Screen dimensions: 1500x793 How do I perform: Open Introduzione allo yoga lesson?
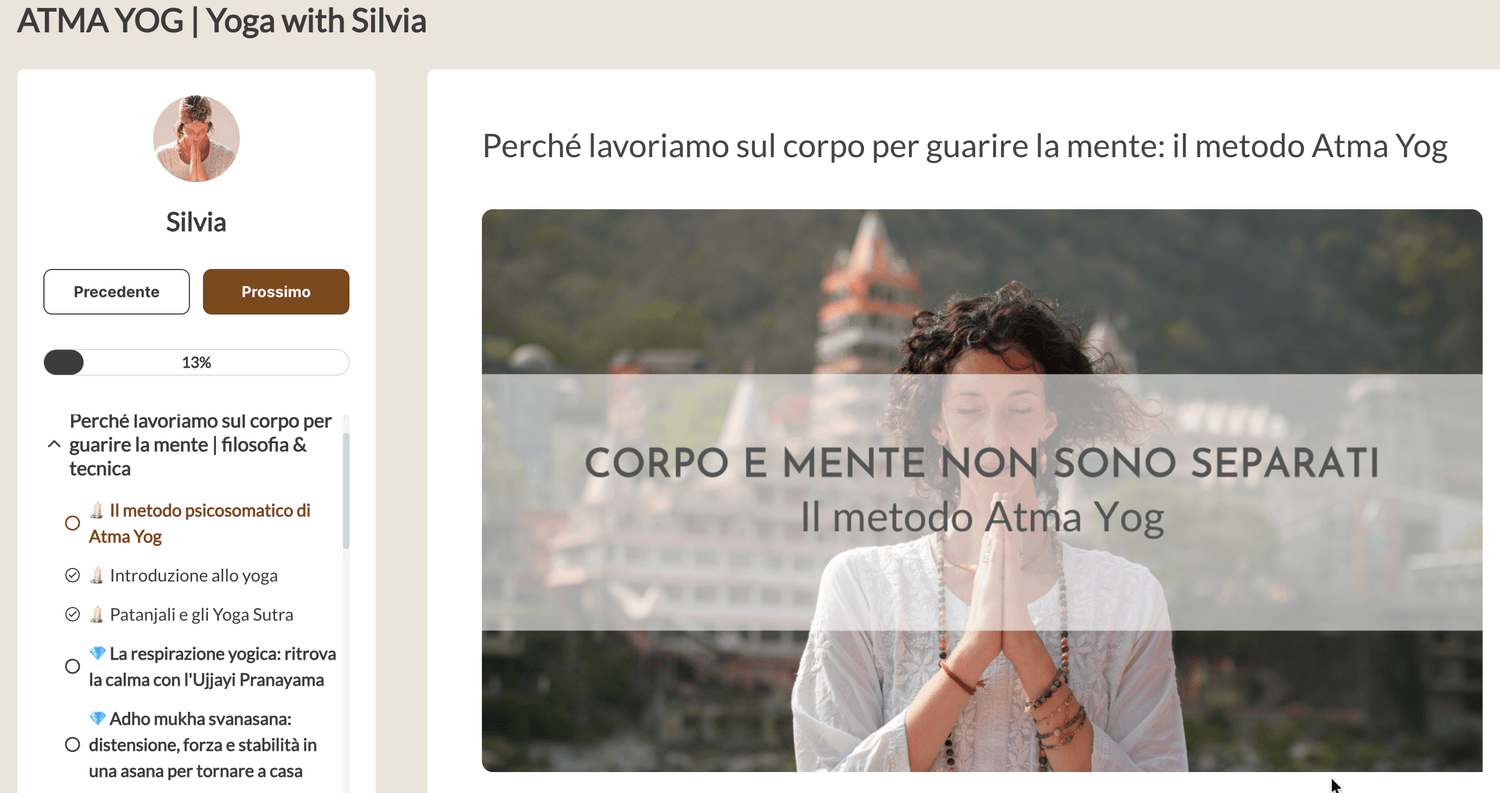194,575
